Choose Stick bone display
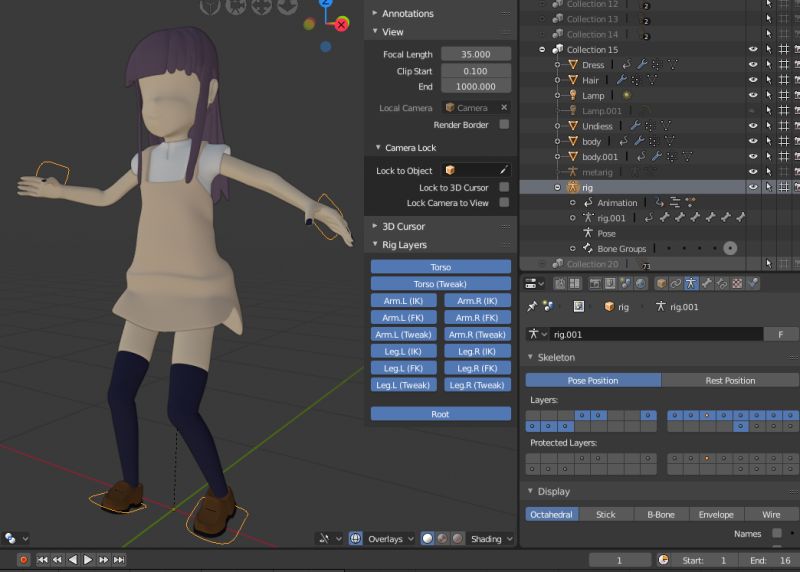800x572 pixels. click(606, 514)
